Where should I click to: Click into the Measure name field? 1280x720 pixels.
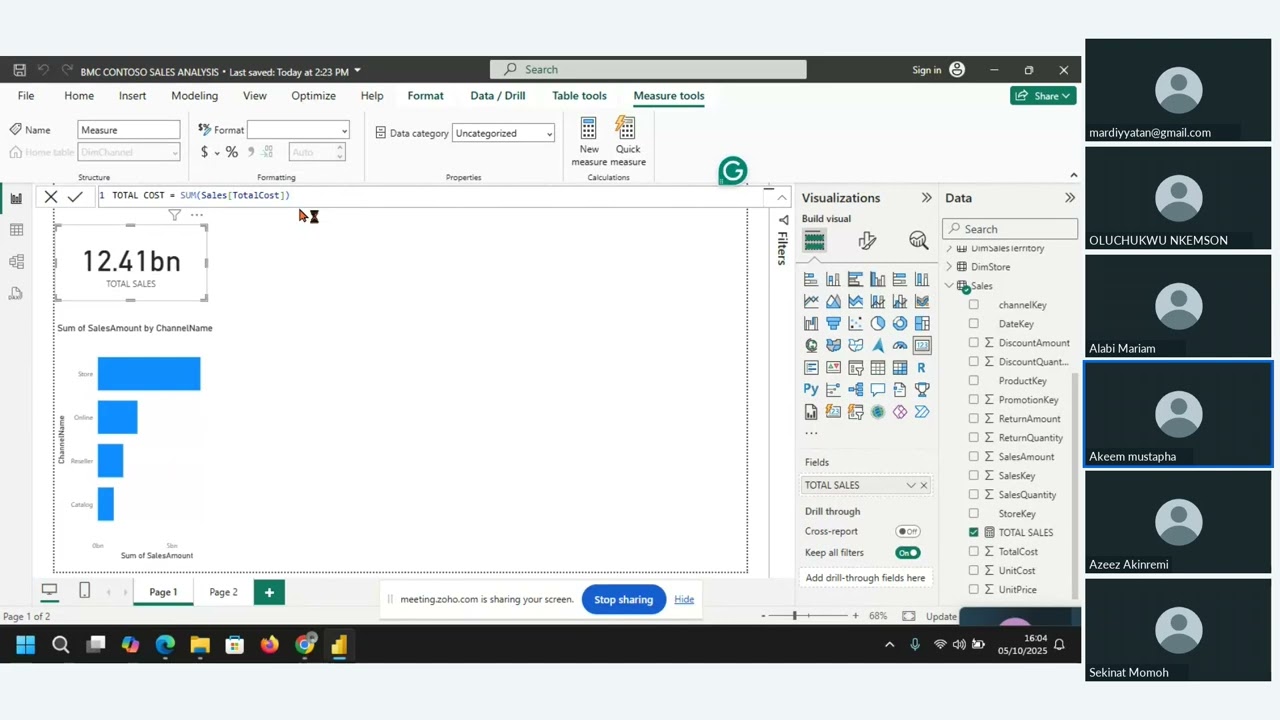coord(129,130)
